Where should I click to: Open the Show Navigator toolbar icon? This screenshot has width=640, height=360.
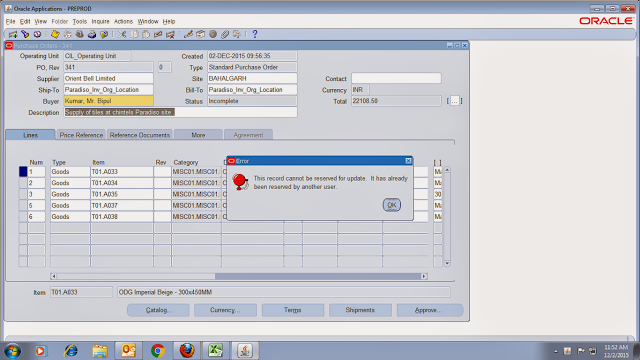pos(38,34)
